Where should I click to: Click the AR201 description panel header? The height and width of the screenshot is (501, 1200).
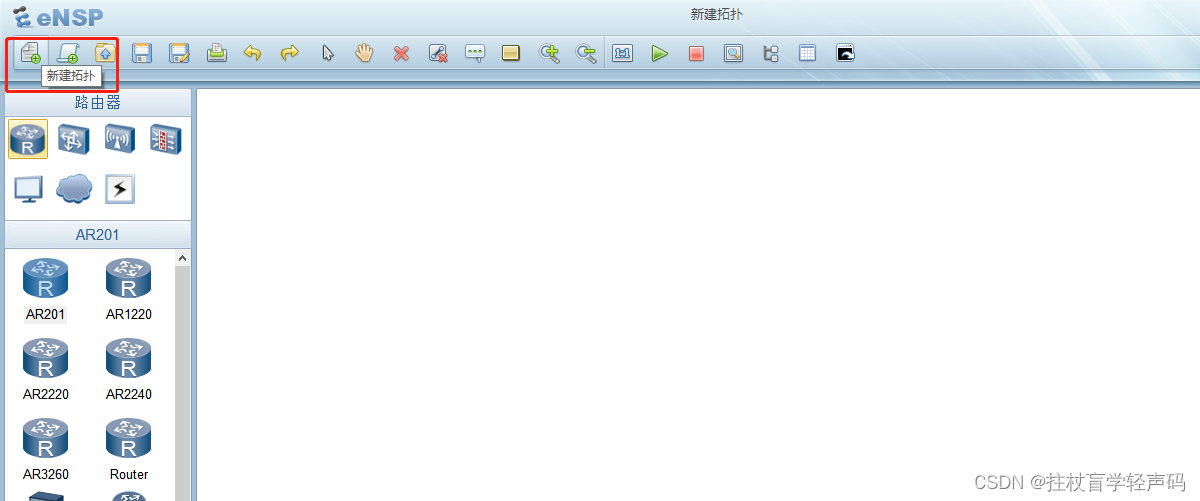click(98, 235)
